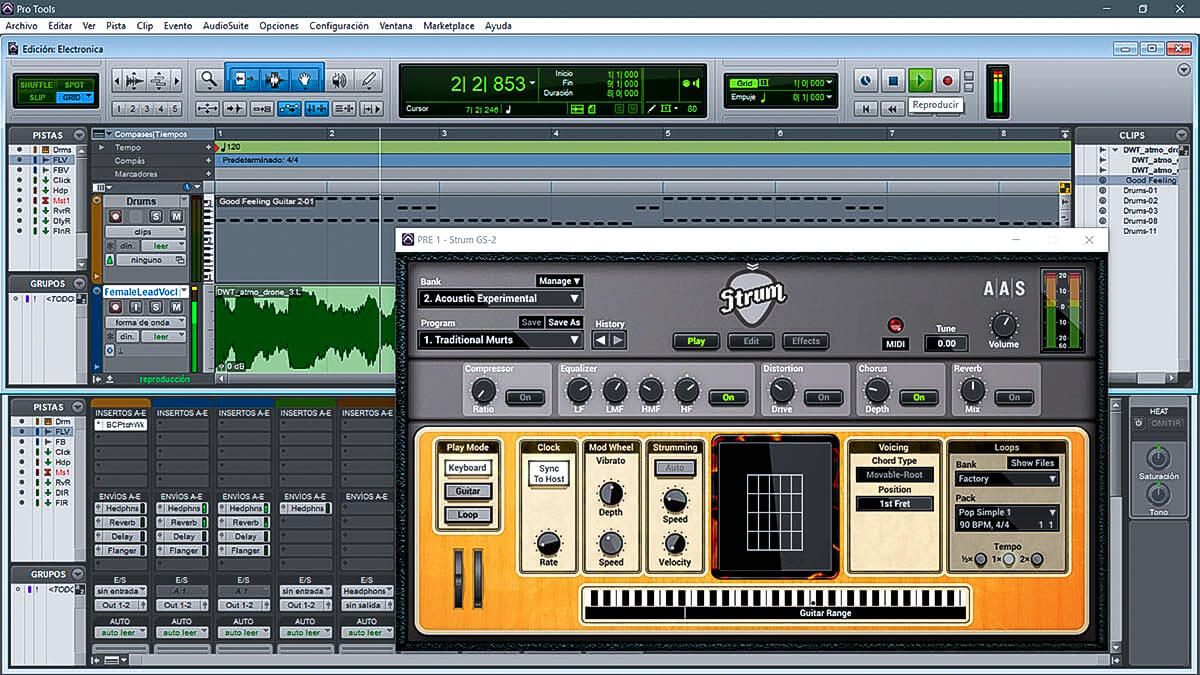1200x675 pixels.
Task: Select the Pencil tool
Action: click(369, 80)
